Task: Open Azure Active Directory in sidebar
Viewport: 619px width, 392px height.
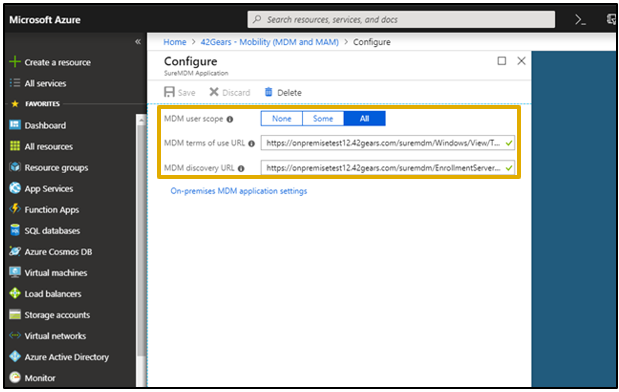Action: [x=66, y=357]
